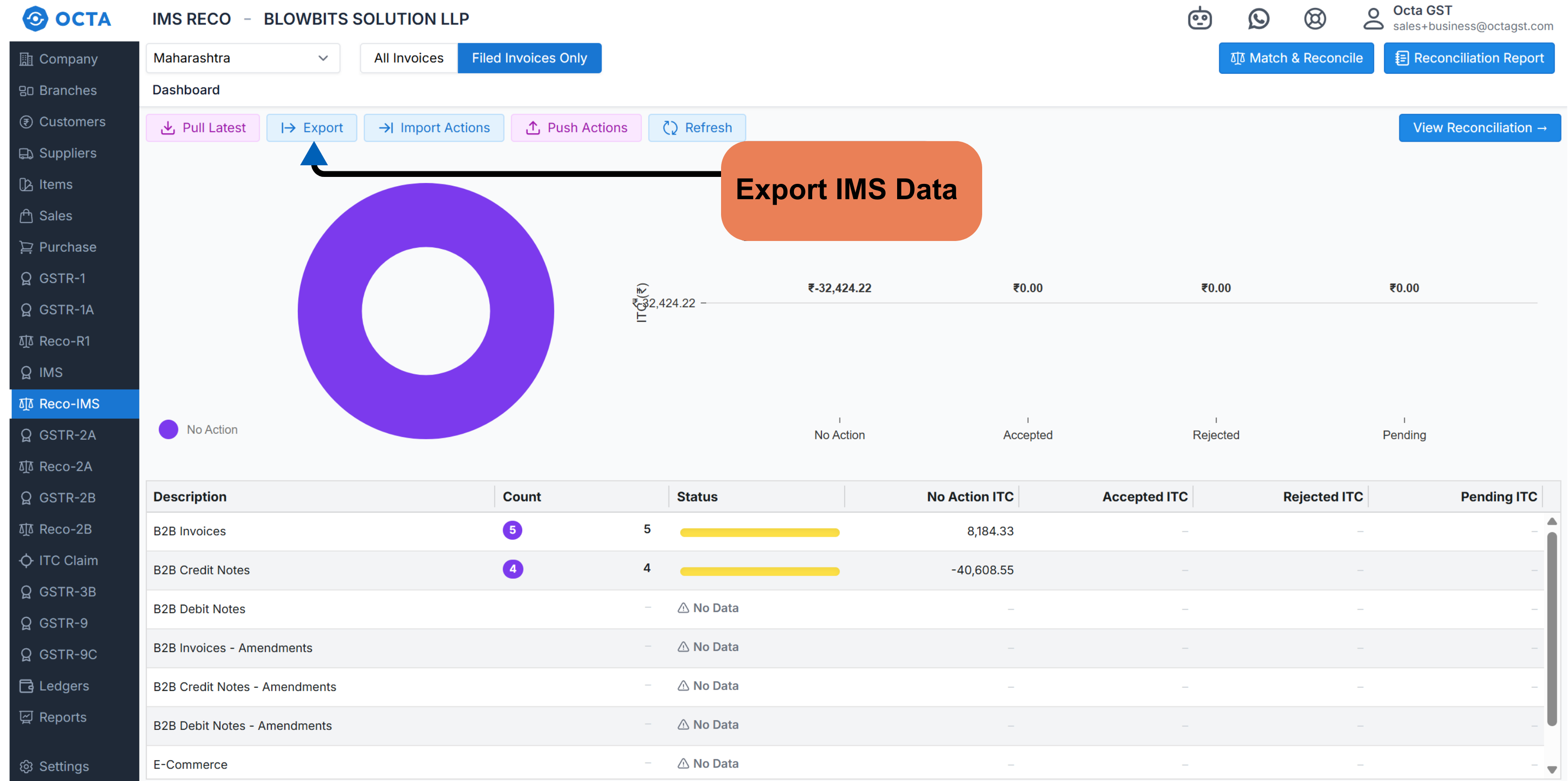Viewport: 1568px width, 781px height.
Task: Click the lifebuoy help icon
Action: pos(1315,18)
